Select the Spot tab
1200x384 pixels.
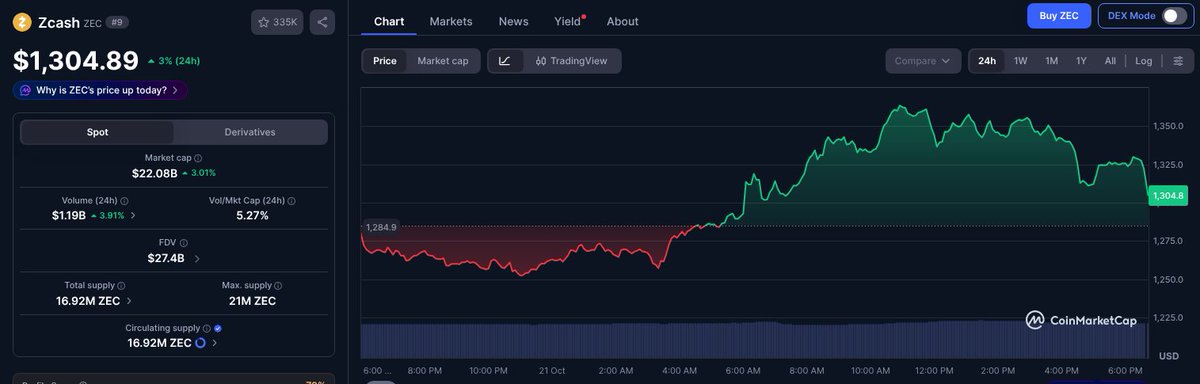tap(97, 132)
